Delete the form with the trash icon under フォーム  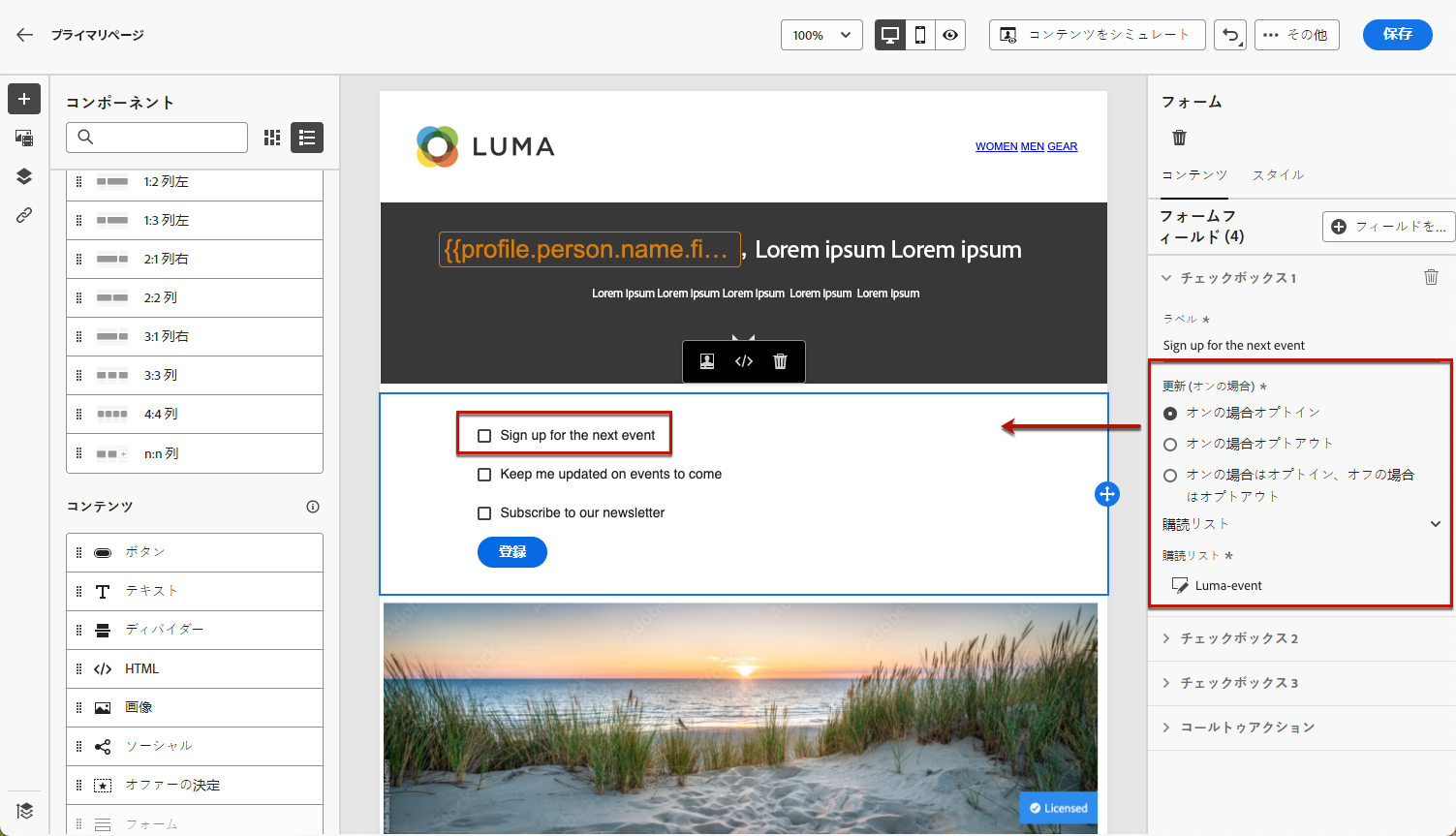click(x=1179, y=138)
